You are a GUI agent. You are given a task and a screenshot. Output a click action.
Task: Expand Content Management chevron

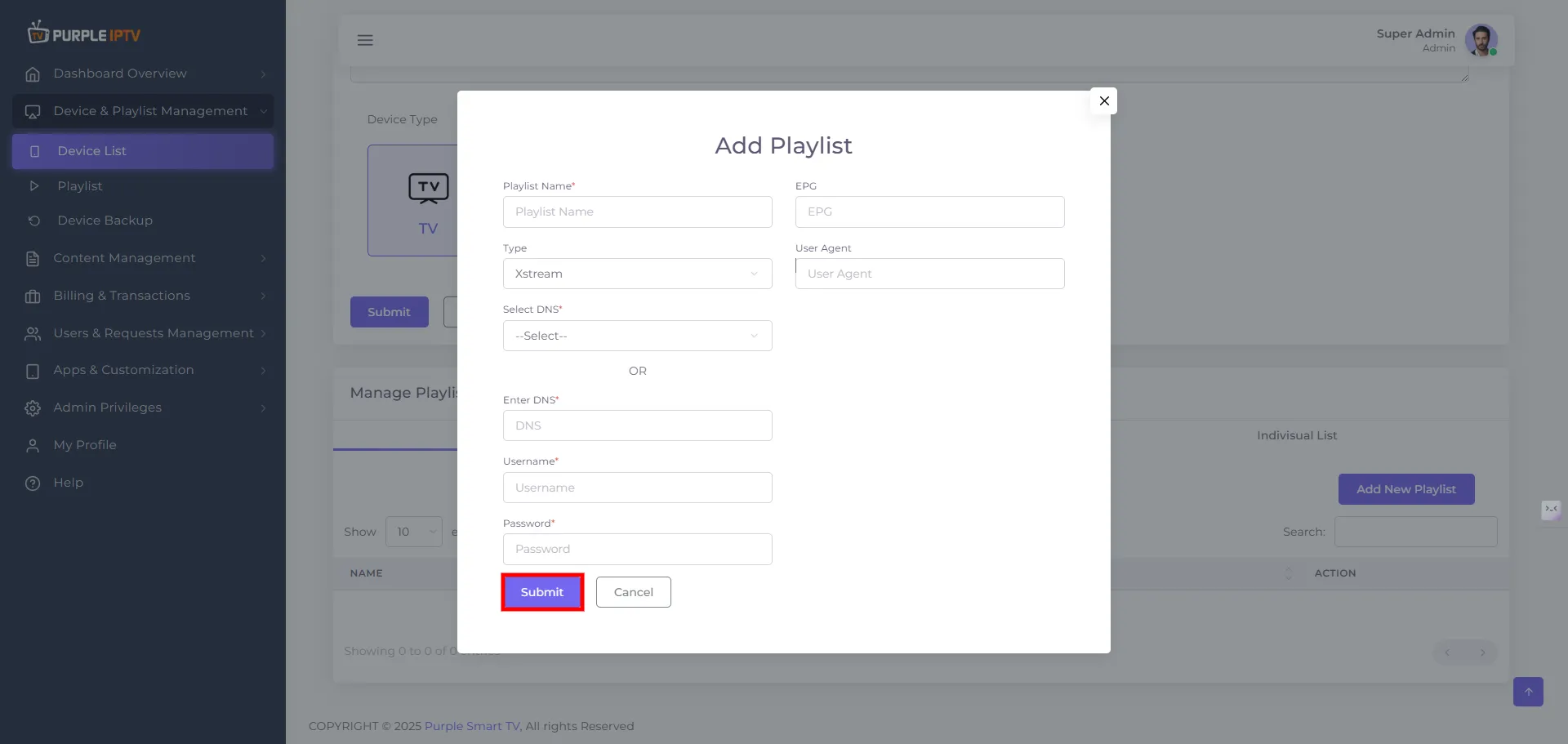pos(263,259)
